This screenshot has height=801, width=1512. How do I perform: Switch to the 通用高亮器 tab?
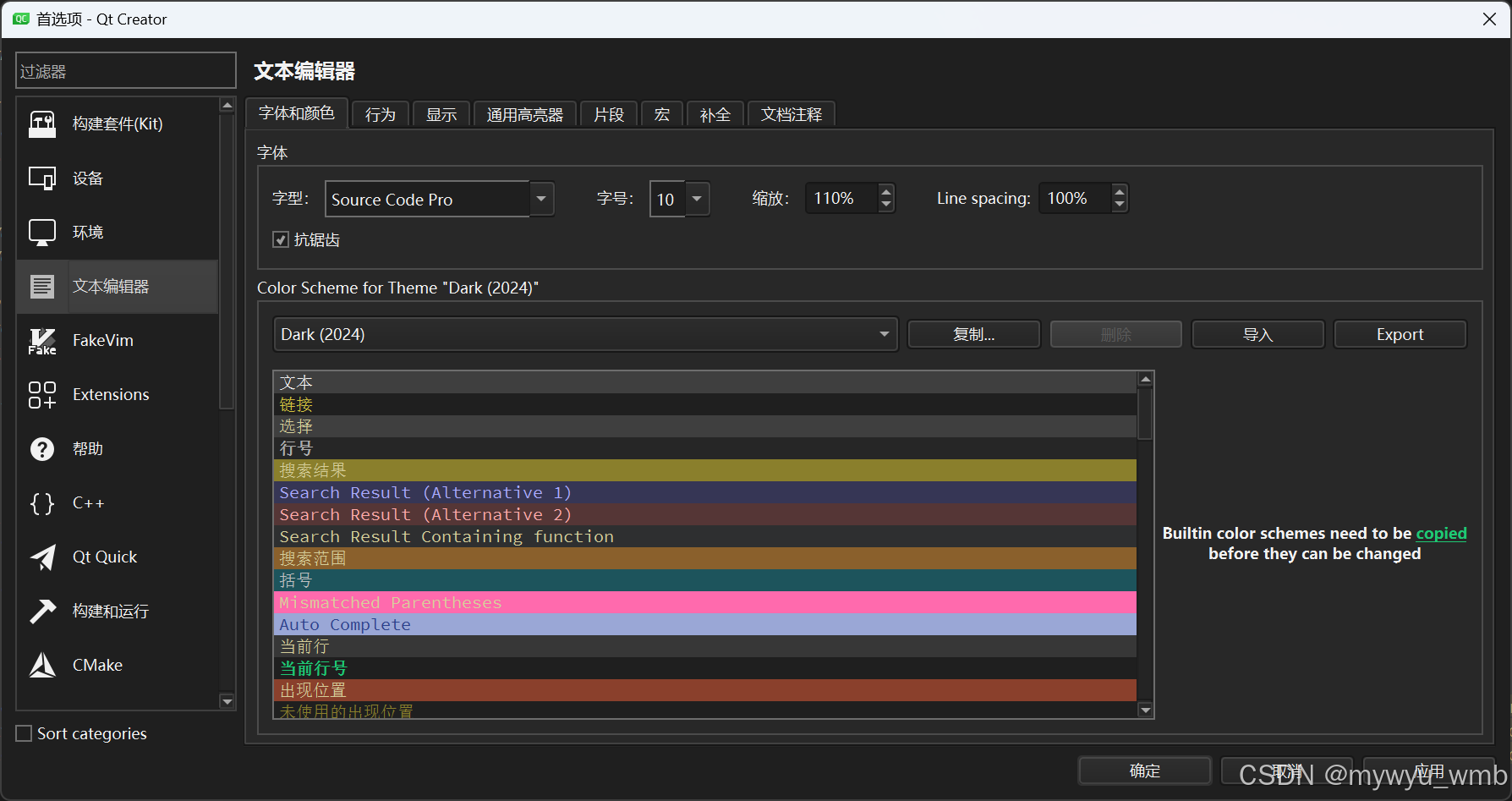(524, 114)
